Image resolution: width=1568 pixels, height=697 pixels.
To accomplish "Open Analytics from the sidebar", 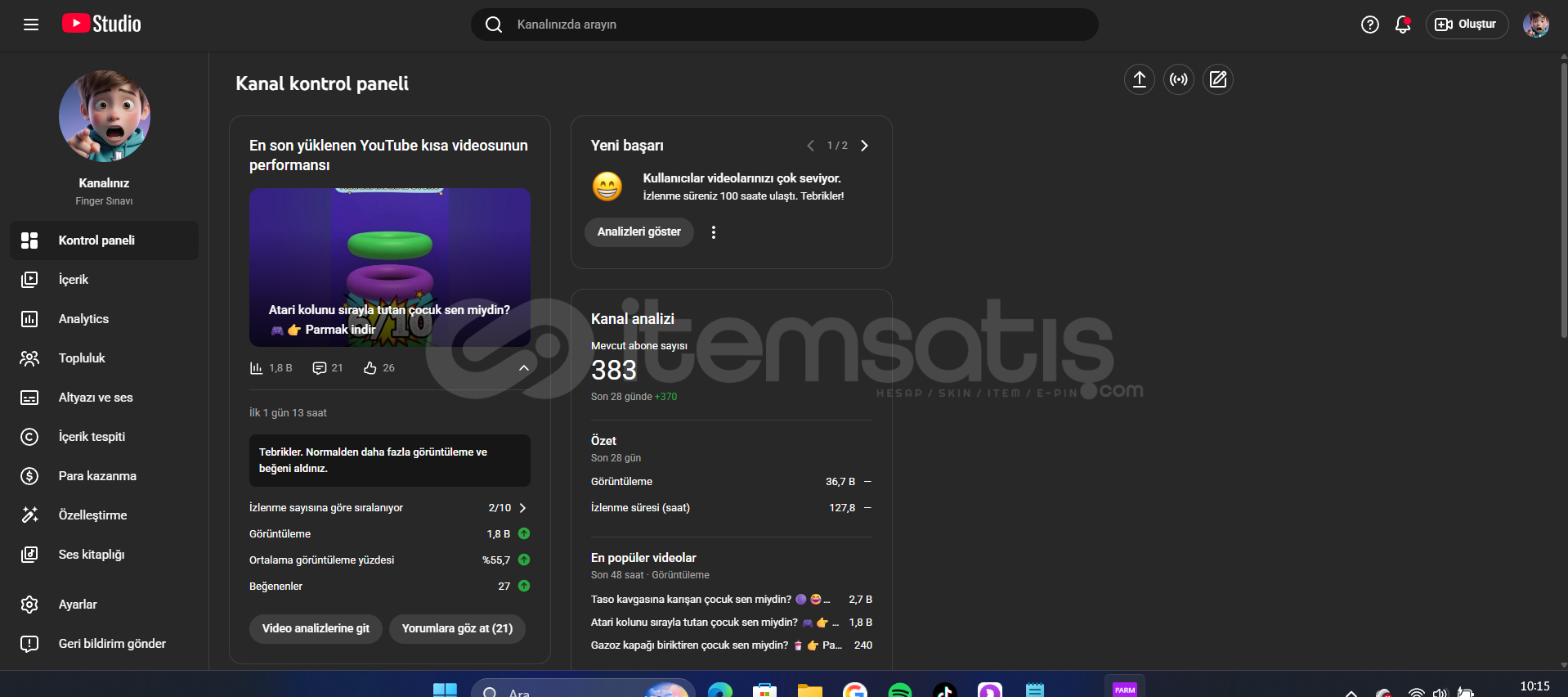I will [83, 319].
